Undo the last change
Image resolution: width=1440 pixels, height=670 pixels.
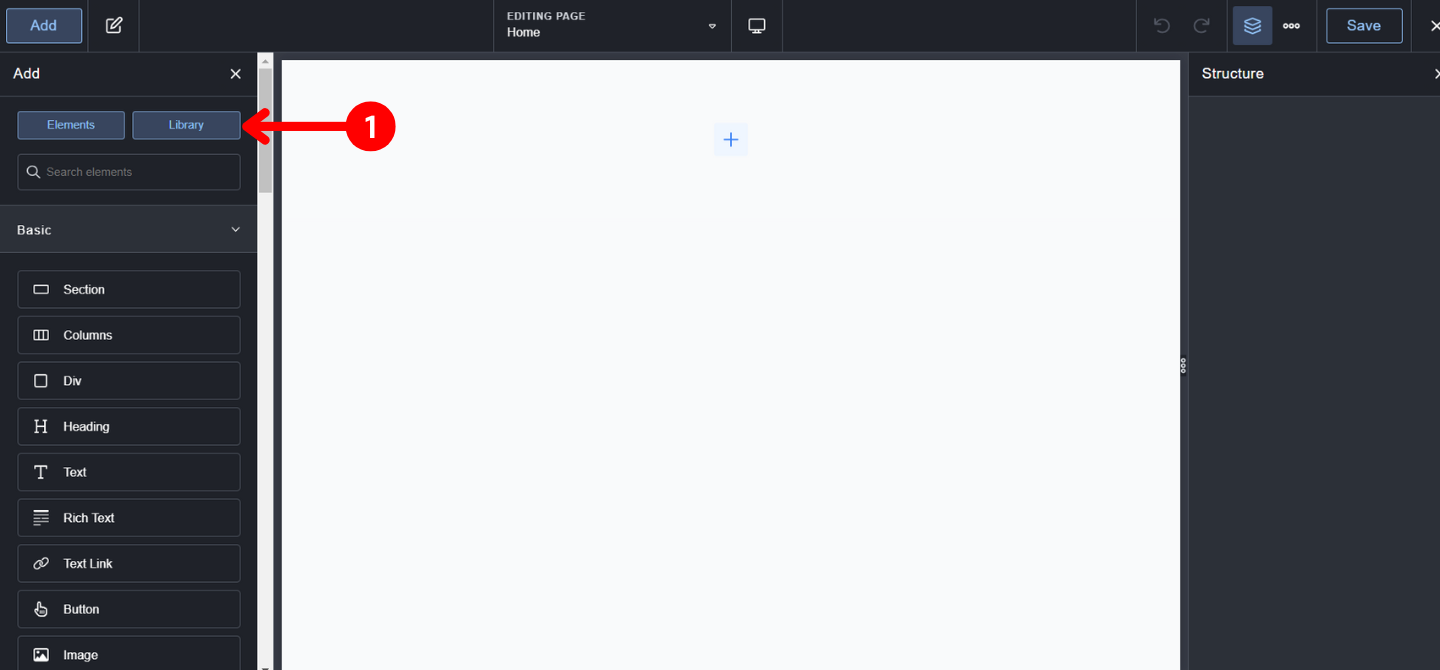tap(1162, 26)
